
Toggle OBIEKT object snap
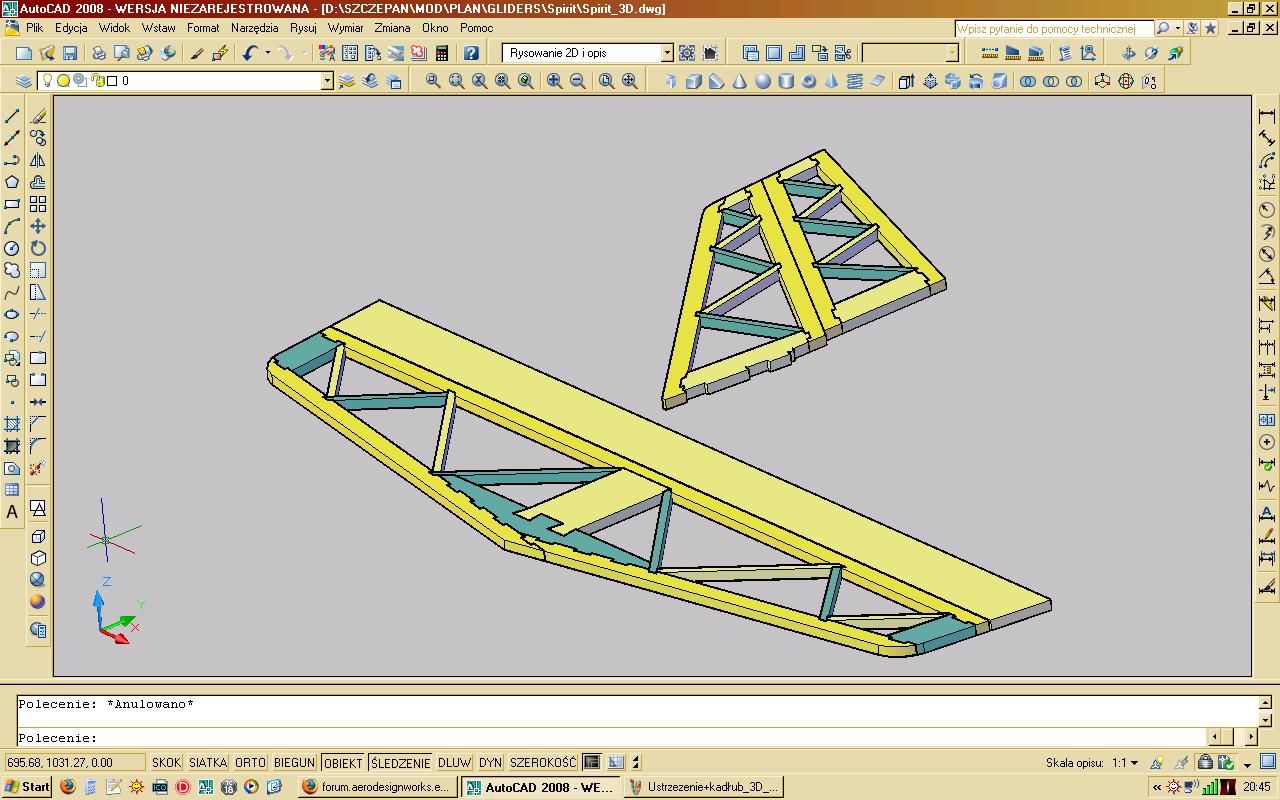[343, 763]
